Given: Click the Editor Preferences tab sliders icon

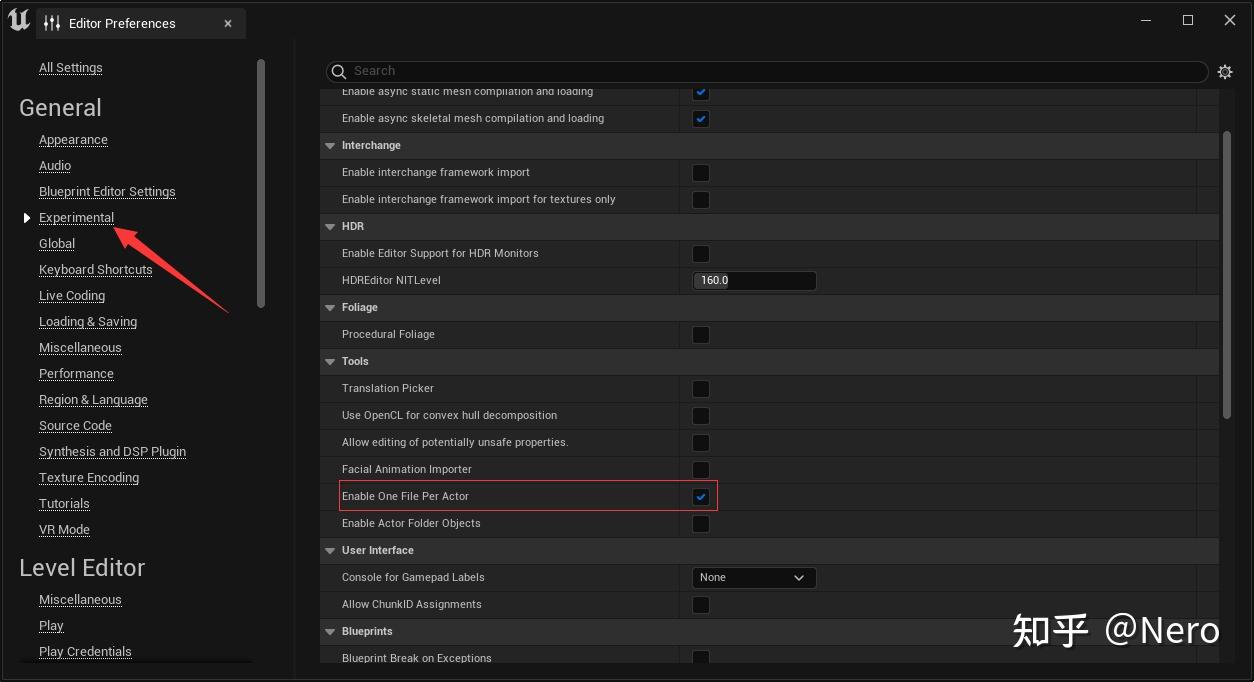Looking at the screenshot, I should (x=53, y=23).
